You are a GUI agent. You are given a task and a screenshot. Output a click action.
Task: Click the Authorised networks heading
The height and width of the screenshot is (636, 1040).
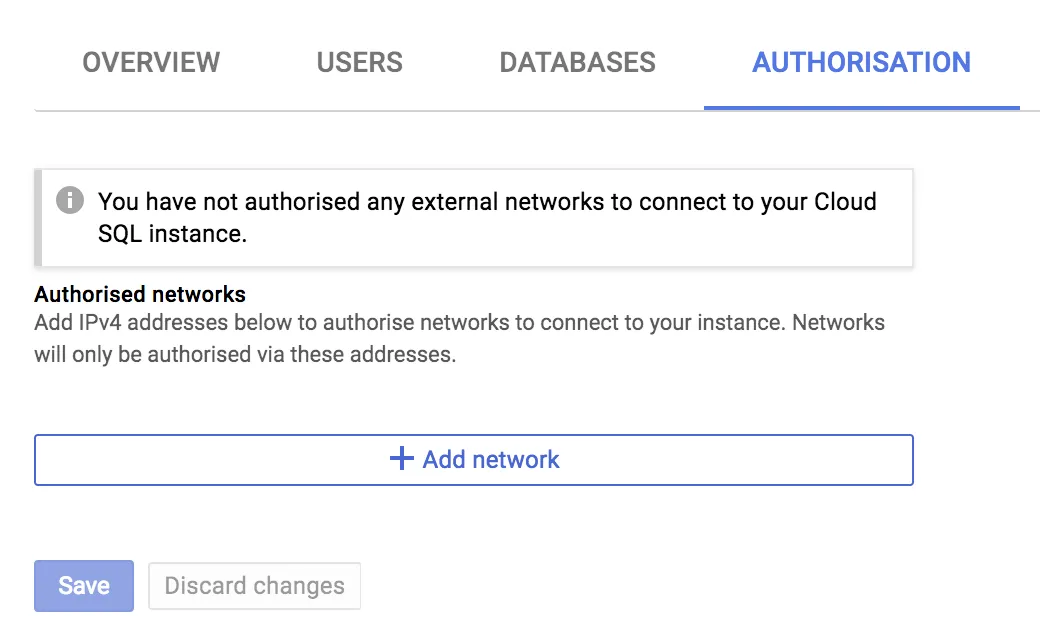[x=140, y=295]
